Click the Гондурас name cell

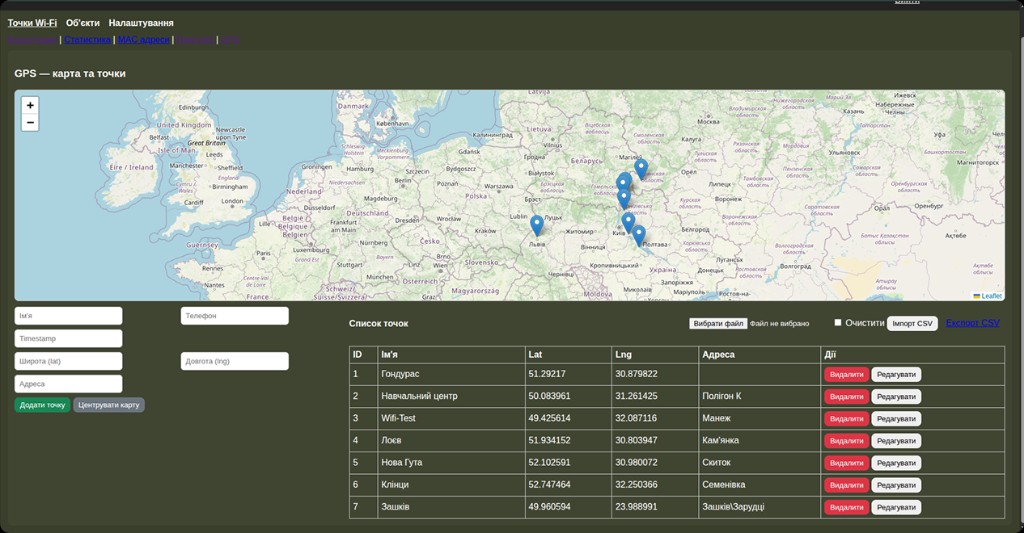pyautogui.click(x=451, y=374)
